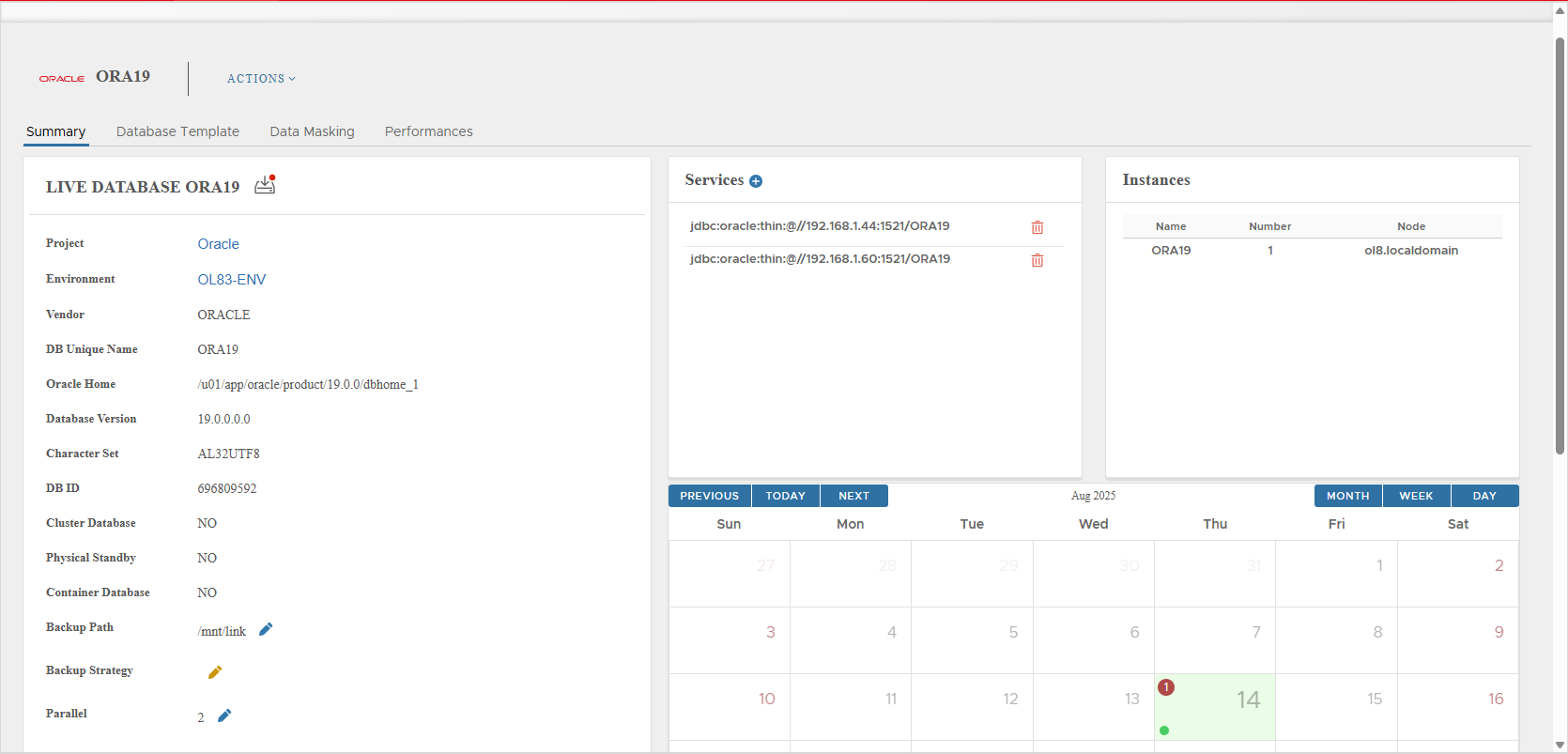Open the Oracle project link
The width and height of the screenshot is (1568, 754).
click(218, 244)
